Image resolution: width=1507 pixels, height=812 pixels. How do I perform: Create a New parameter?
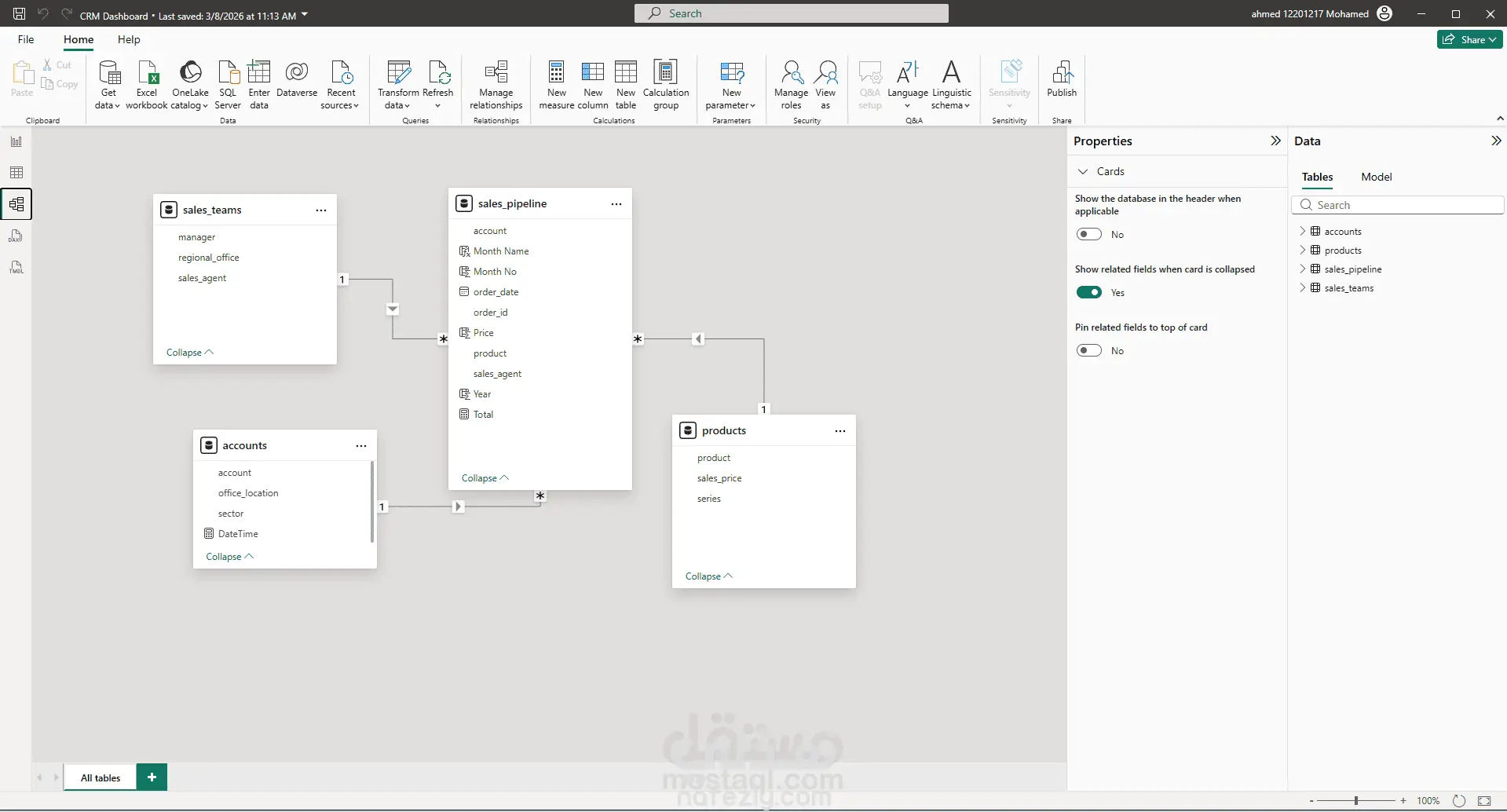(x=730, y=85)
